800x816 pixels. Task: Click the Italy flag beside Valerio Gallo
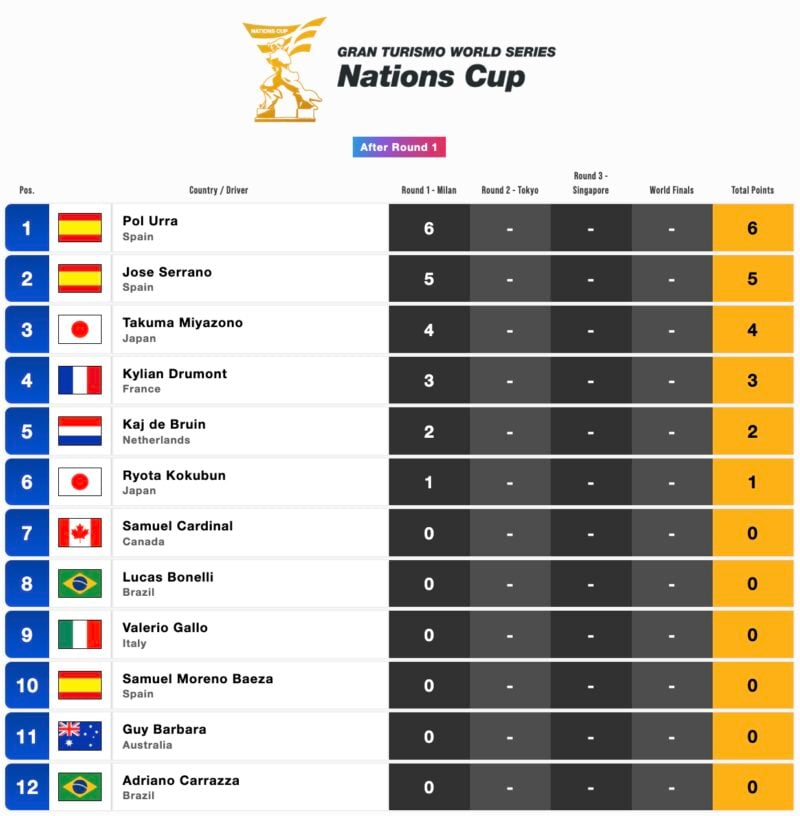click(x=80, y=634)
